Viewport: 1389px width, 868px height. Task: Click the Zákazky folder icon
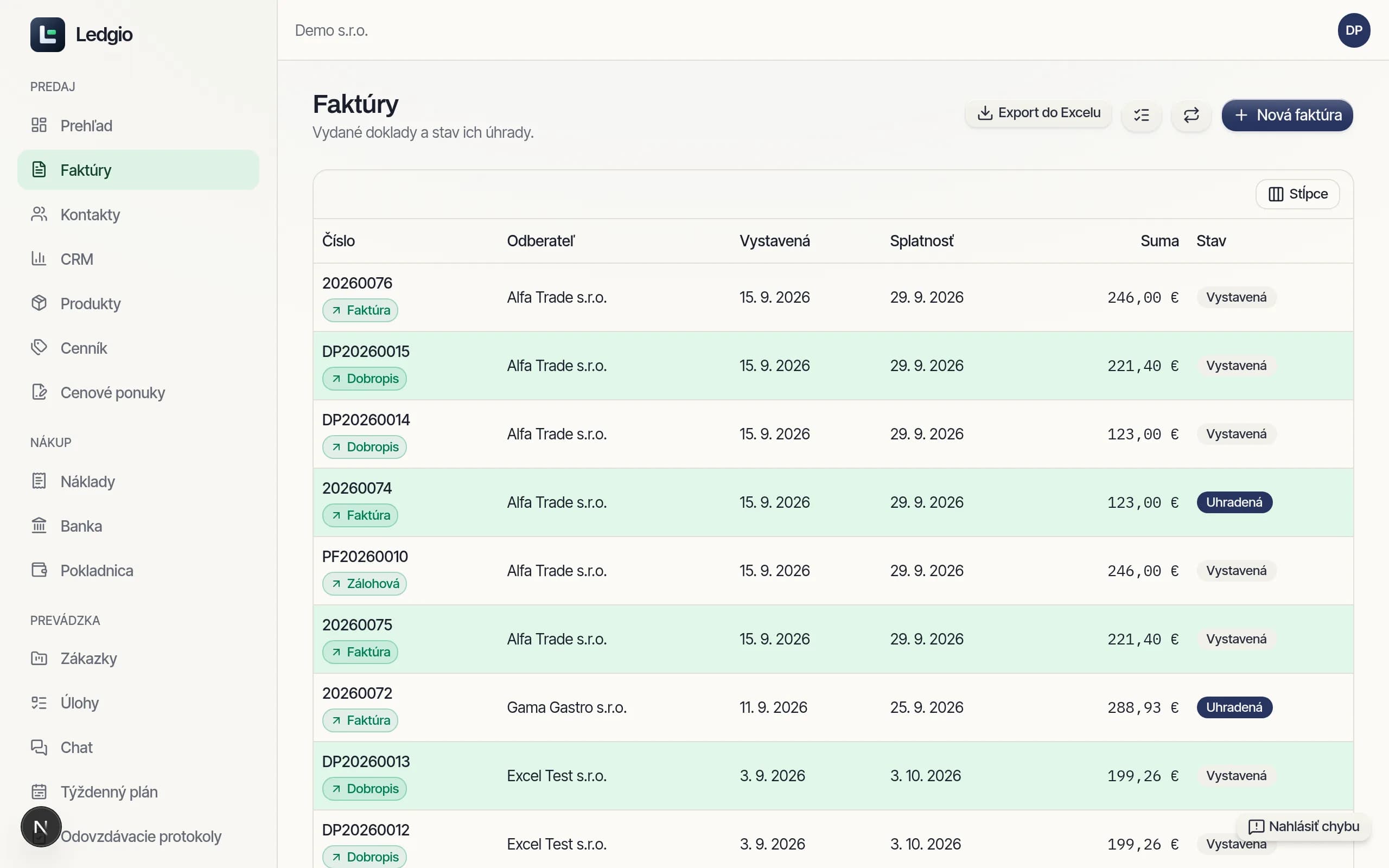coord(39,659)
